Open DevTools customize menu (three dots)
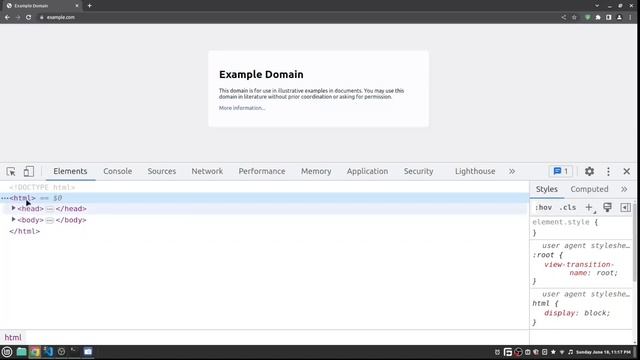 pyautogui.click(x=608, y=171)
